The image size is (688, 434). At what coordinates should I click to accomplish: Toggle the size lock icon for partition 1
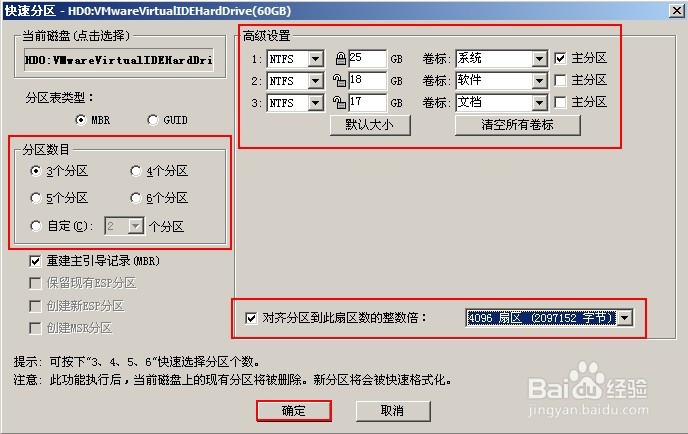(340, 58)
